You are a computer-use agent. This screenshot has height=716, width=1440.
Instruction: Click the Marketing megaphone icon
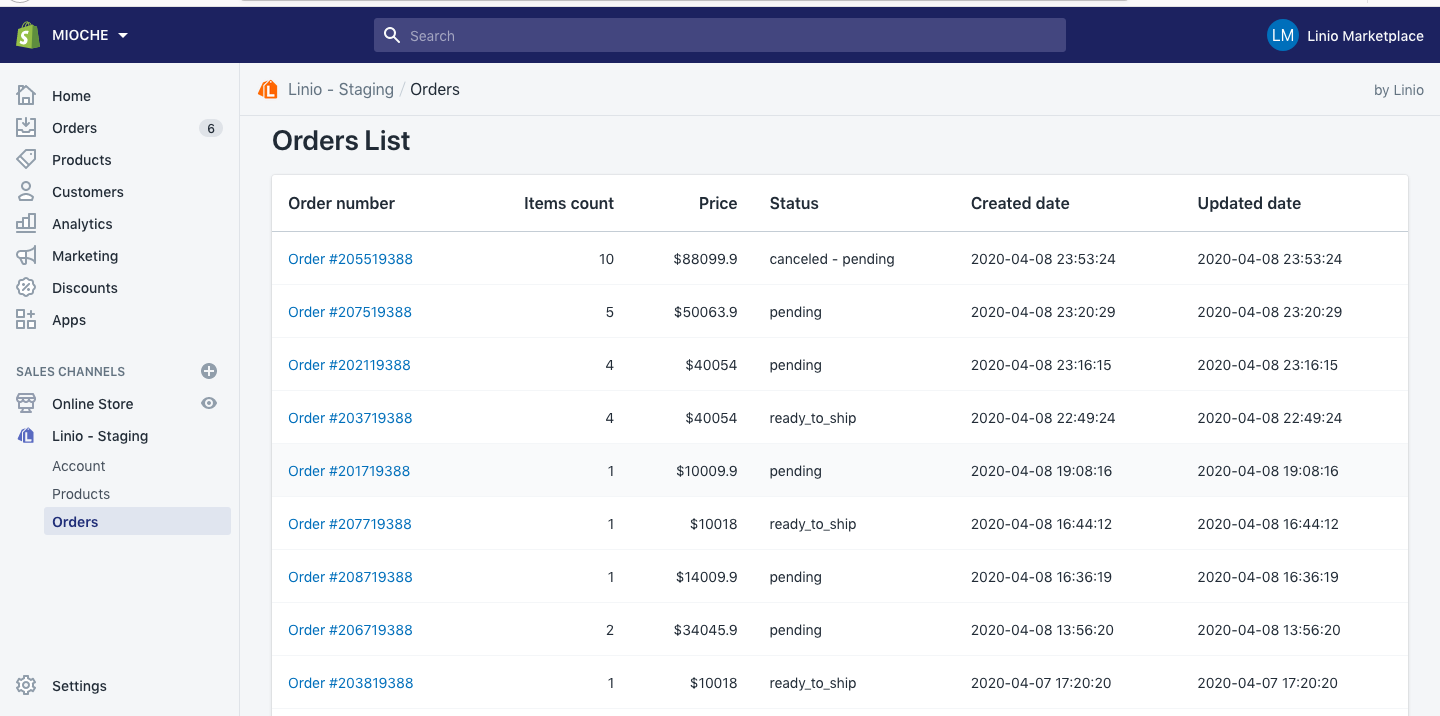coord(27,256)
